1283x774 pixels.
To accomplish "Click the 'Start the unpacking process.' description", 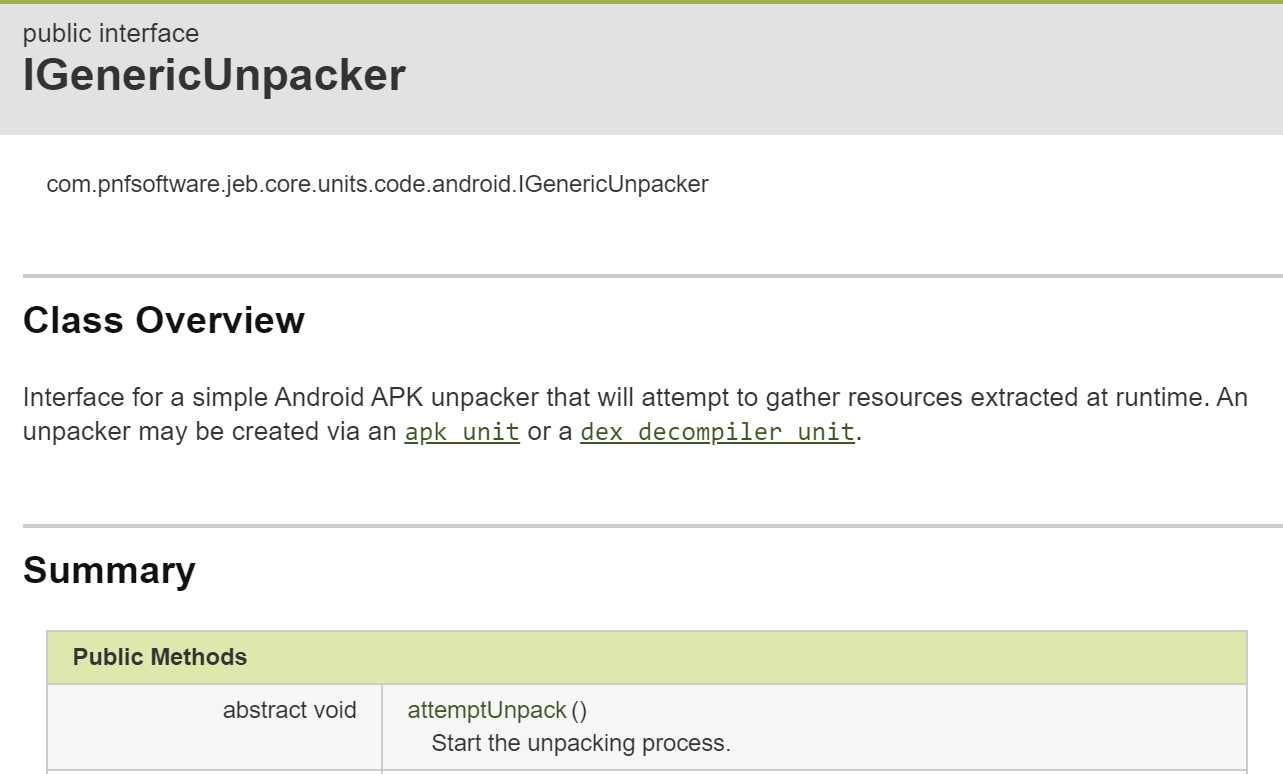I will (x=581, y=743).
